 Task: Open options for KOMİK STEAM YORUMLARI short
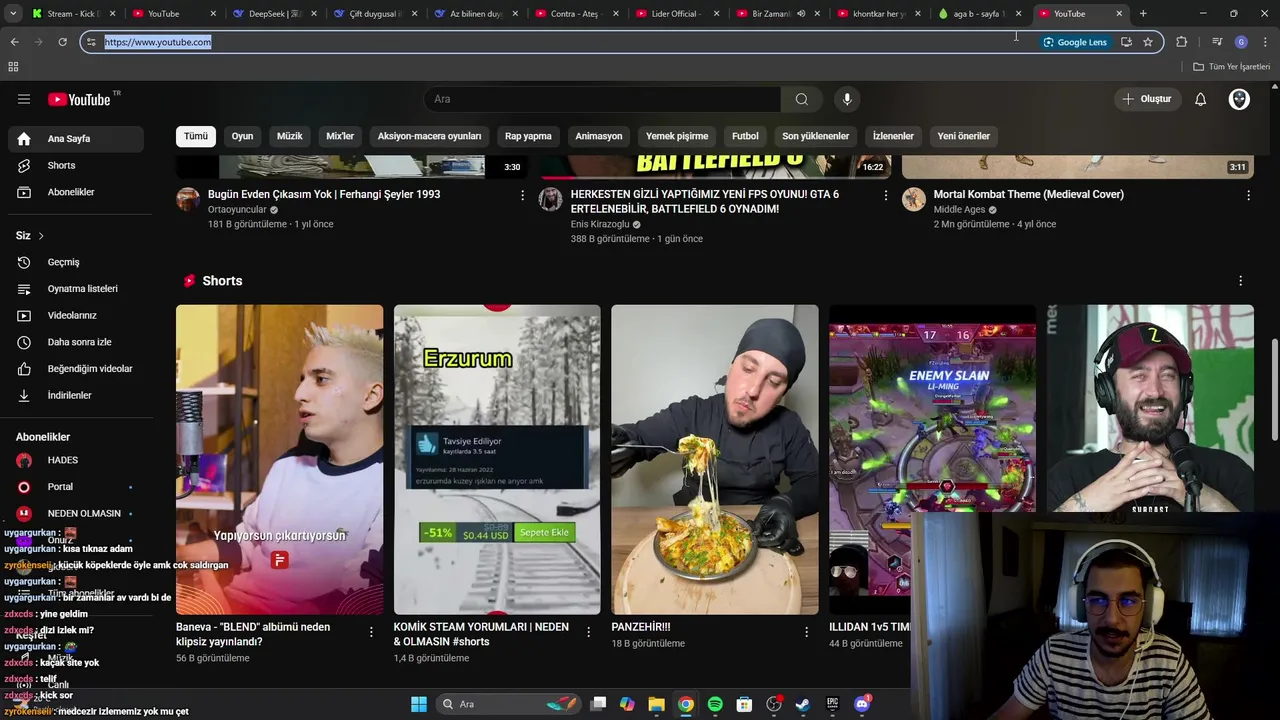pos(588,632)
